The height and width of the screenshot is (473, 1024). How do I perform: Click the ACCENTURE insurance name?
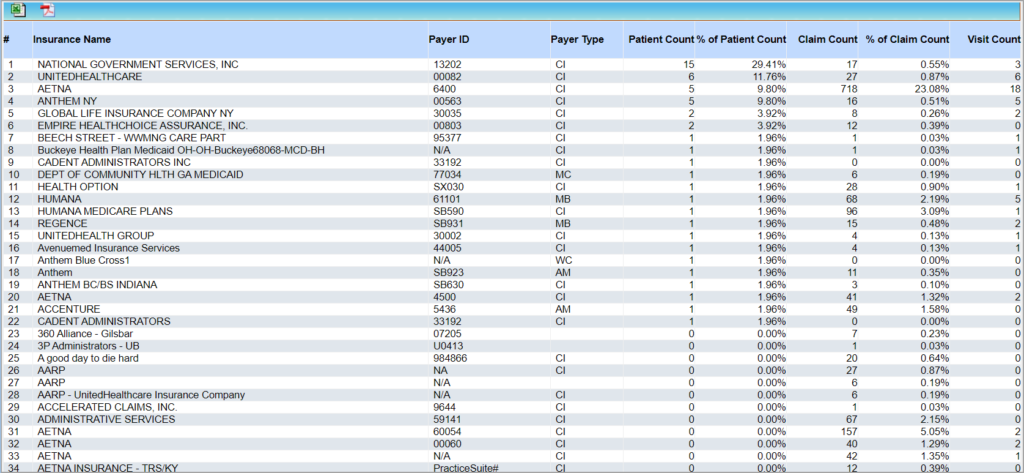[68, 309]
